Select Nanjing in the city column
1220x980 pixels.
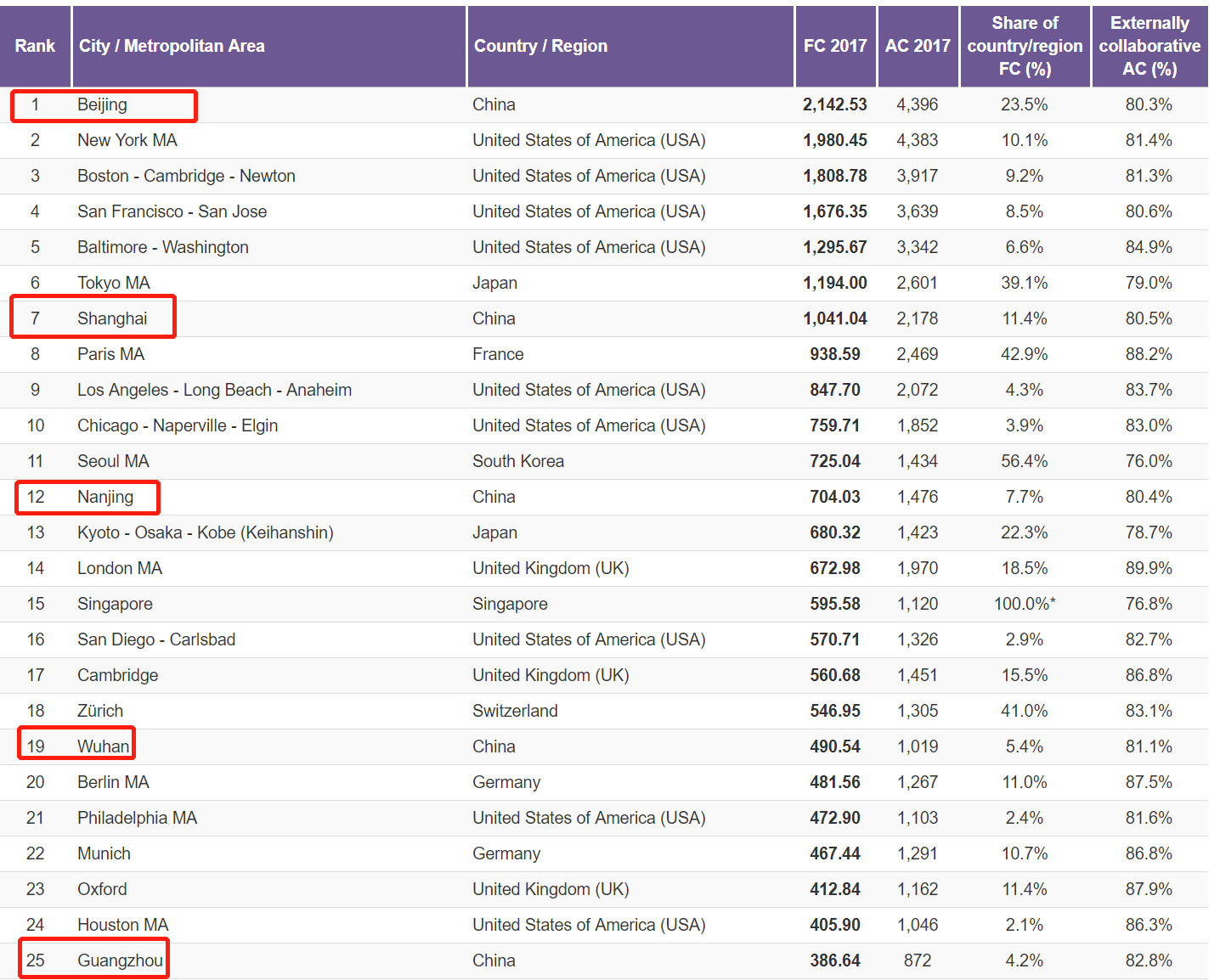[x=105, y=497]
